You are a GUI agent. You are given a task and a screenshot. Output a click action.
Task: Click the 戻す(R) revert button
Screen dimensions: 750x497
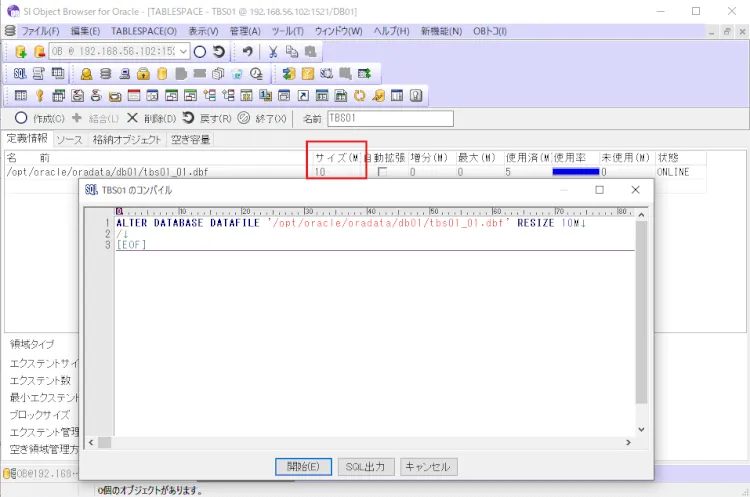click(x=207, y=118)
